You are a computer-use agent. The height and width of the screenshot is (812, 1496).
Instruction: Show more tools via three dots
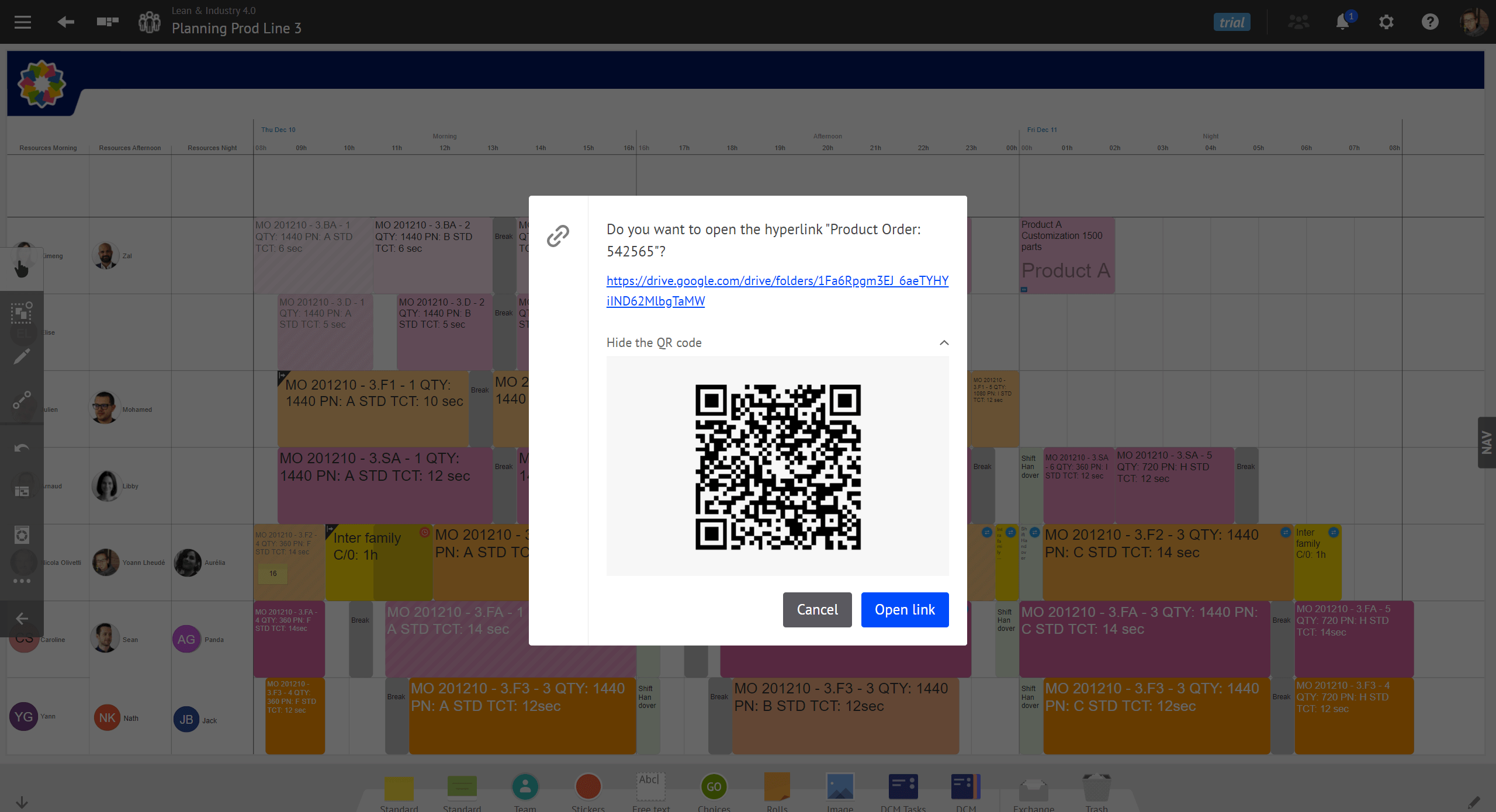click(x=22, y=581)
